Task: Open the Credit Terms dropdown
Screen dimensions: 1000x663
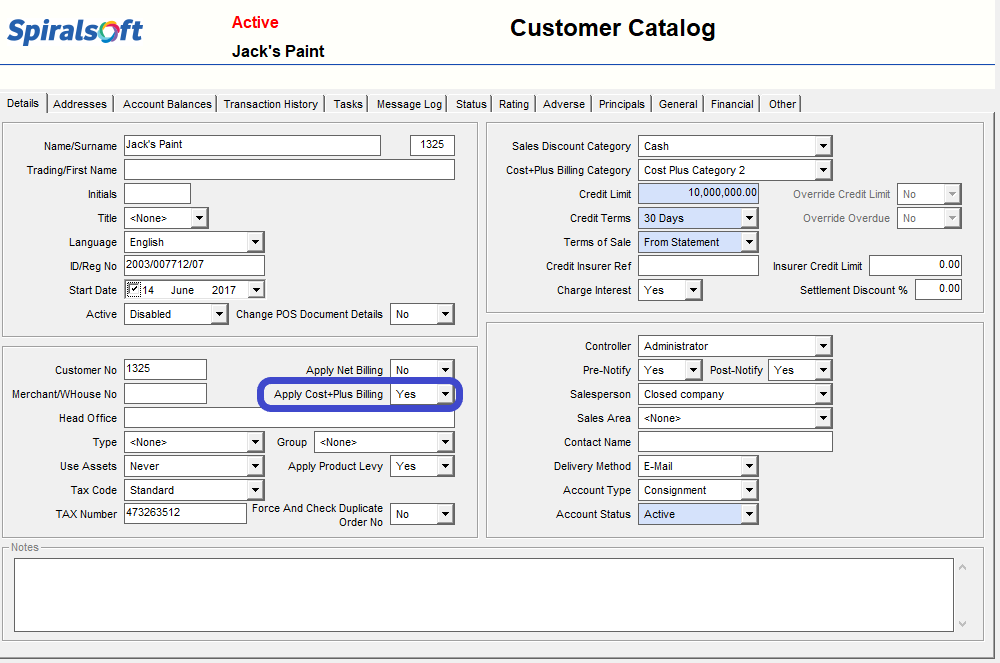Action: pos(749,218)
